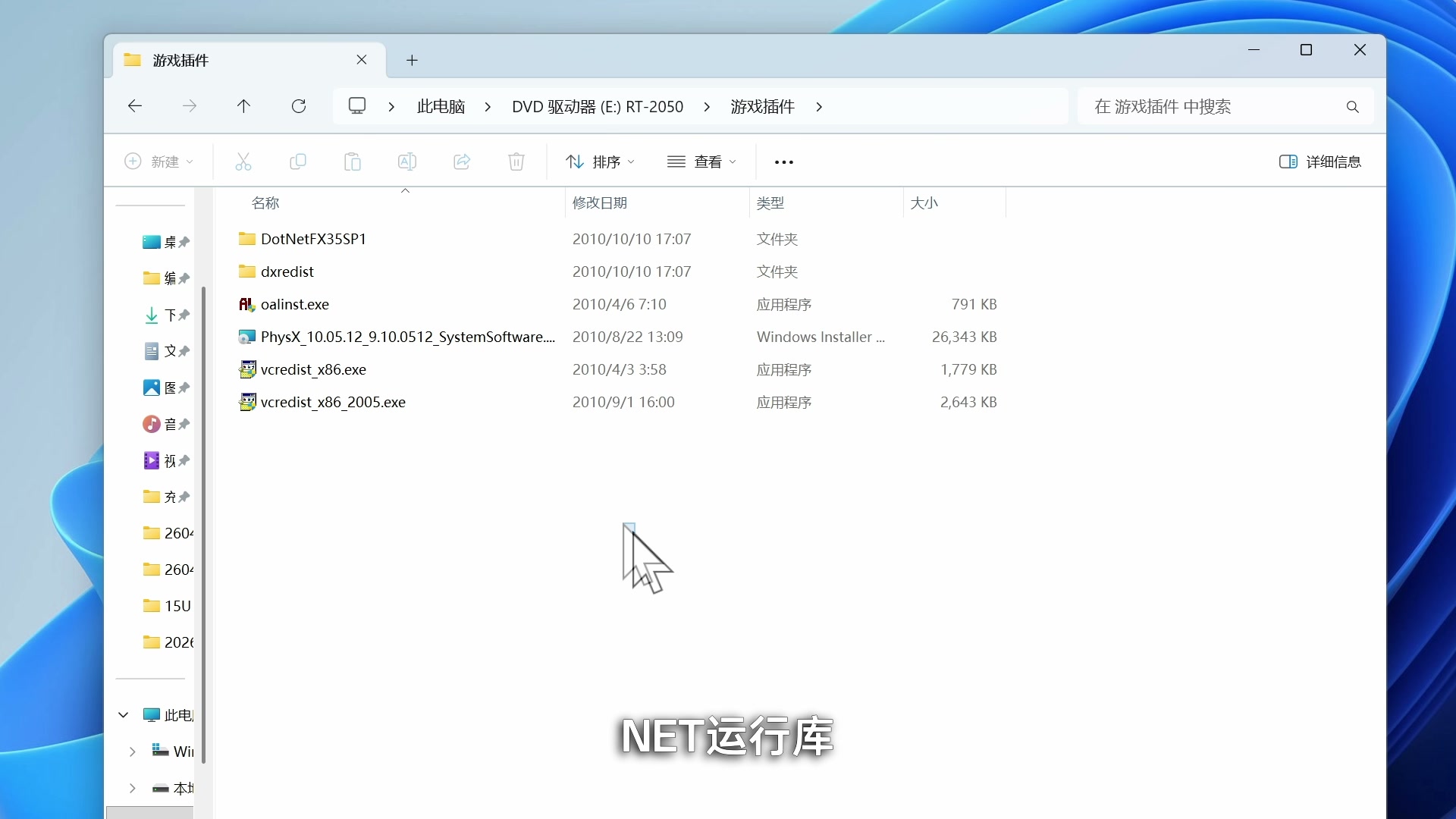Open the 排序 sort dropdown
The height and width of the screenshot is (819, 1456).
(600, 162)
